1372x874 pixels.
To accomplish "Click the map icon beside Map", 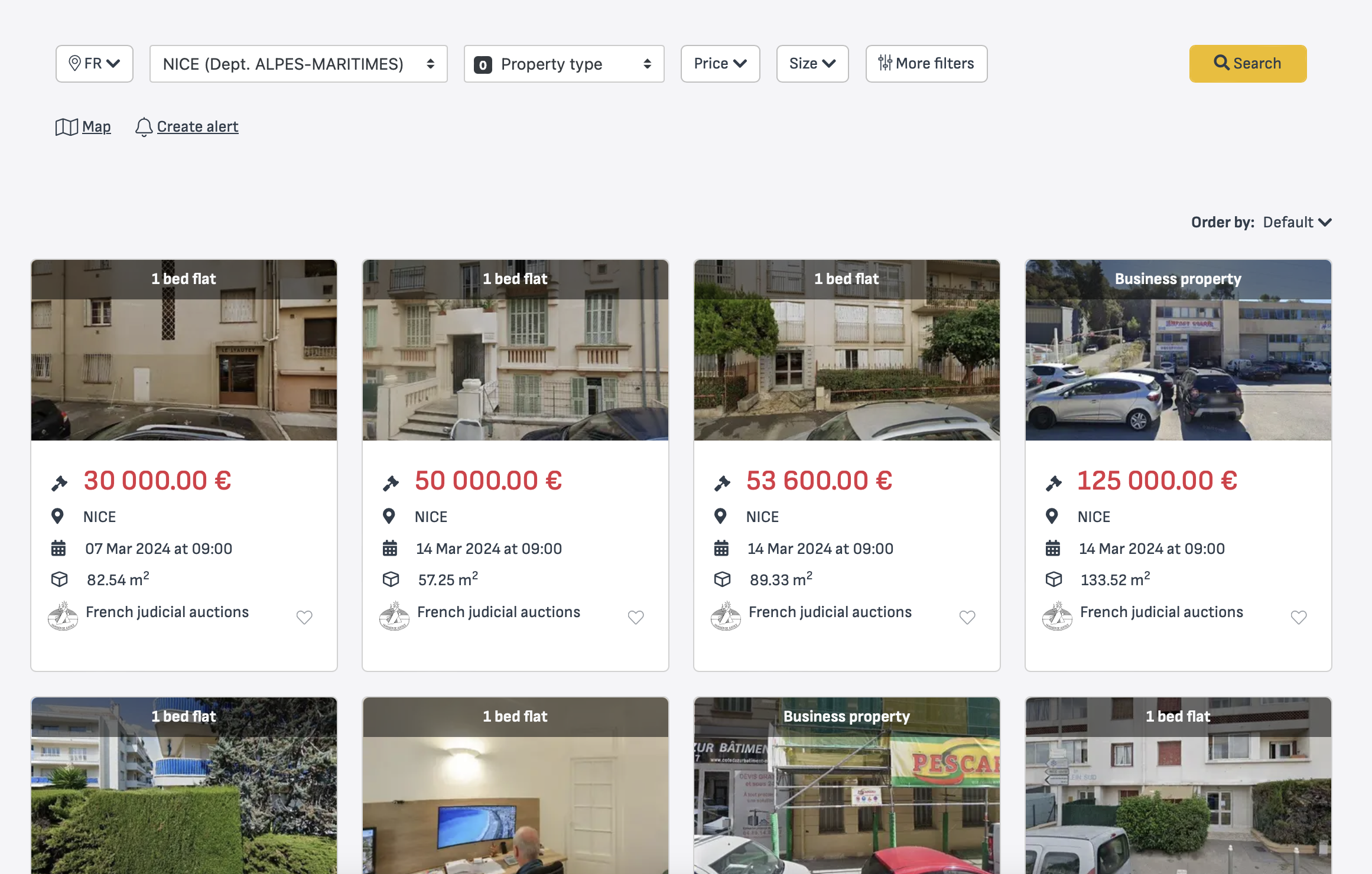I will [67, 127].
